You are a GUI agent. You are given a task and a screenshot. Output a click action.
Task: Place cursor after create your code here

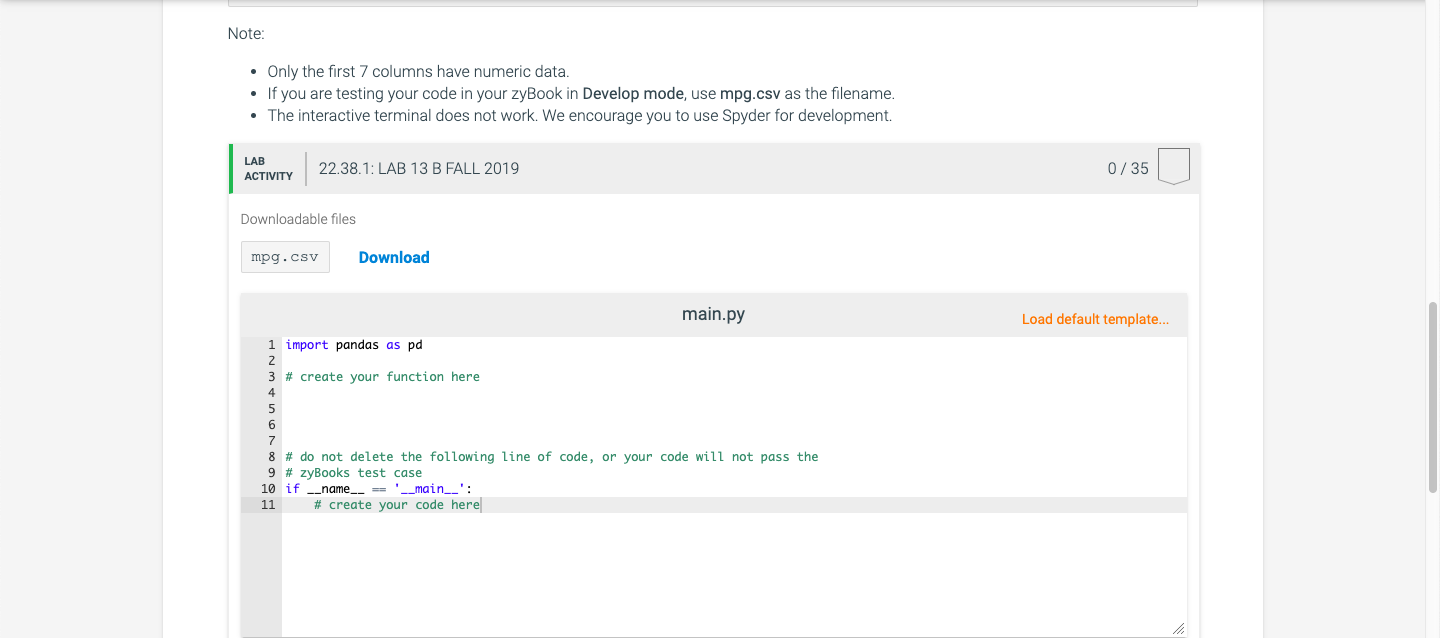pos(480,505)
